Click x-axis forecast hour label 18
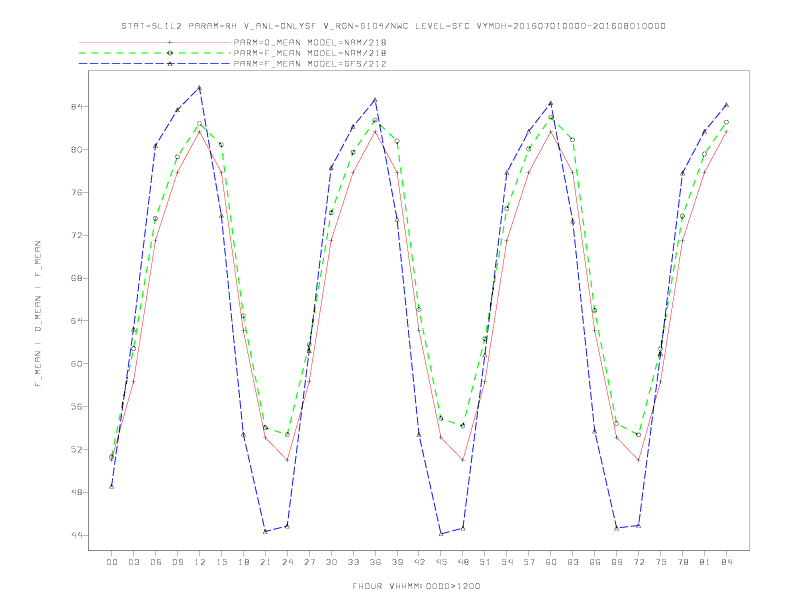The height and width of the screenshot is (612, 792). coord(243,562)
